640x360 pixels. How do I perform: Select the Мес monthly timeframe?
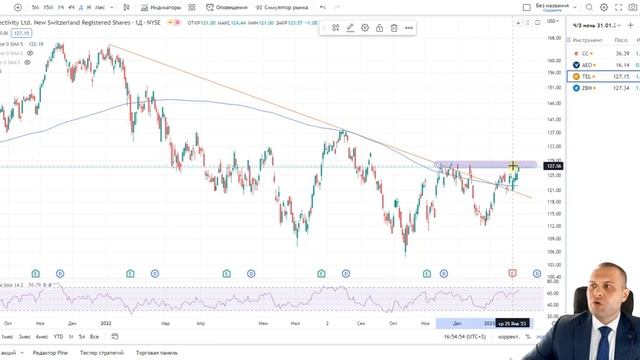tap(100, 7)
